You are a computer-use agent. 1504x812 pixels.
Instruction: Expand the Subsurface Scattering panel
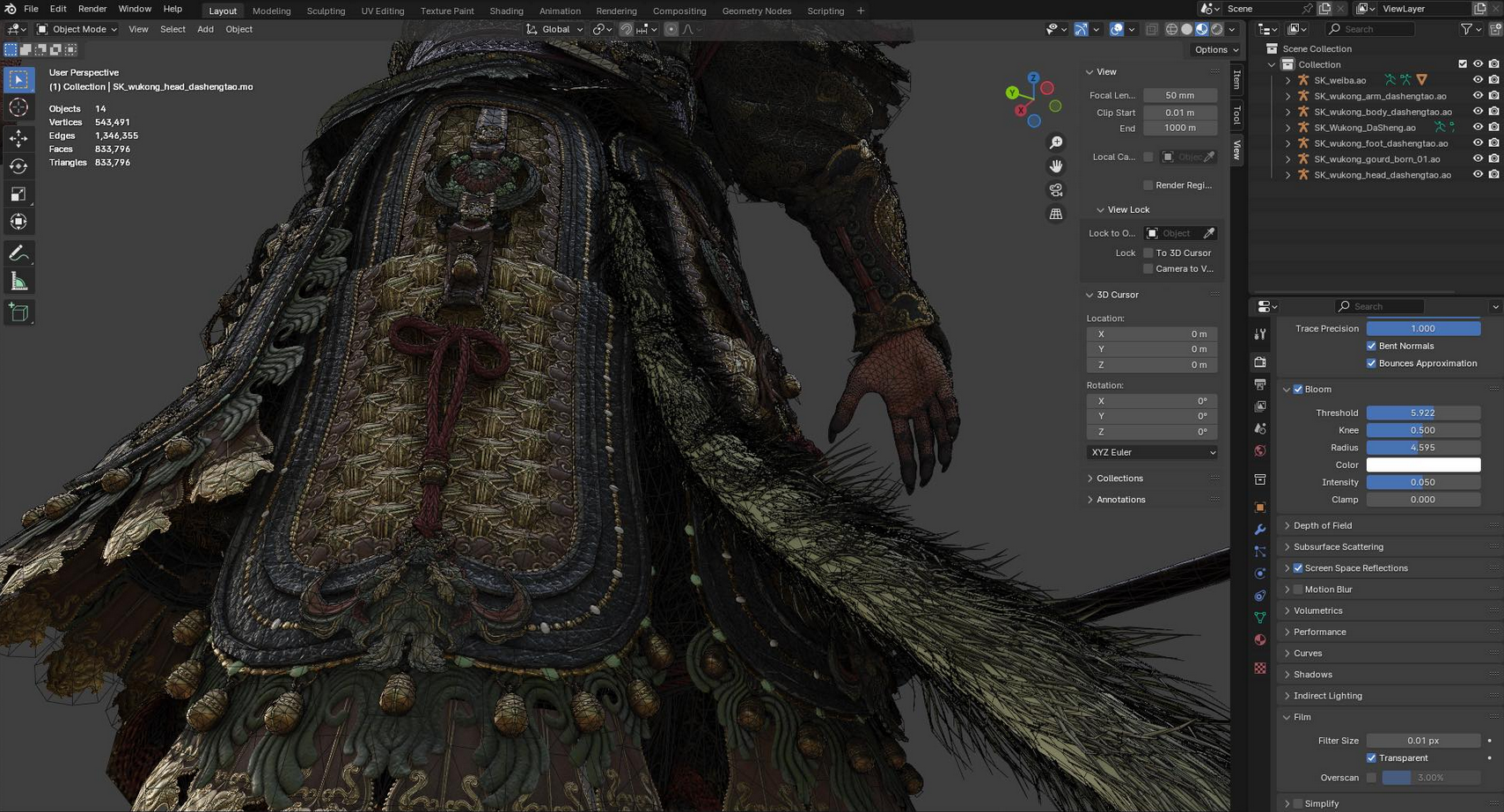point(1338,547)
